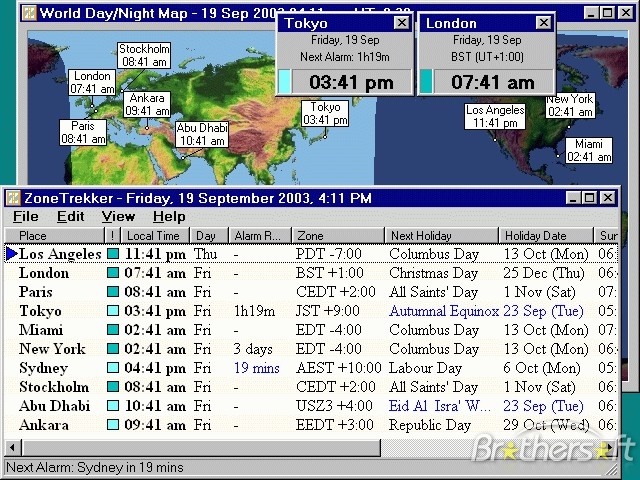640x480 pixels.
Task: Sort by the Day column header
Action: point(209,236)
